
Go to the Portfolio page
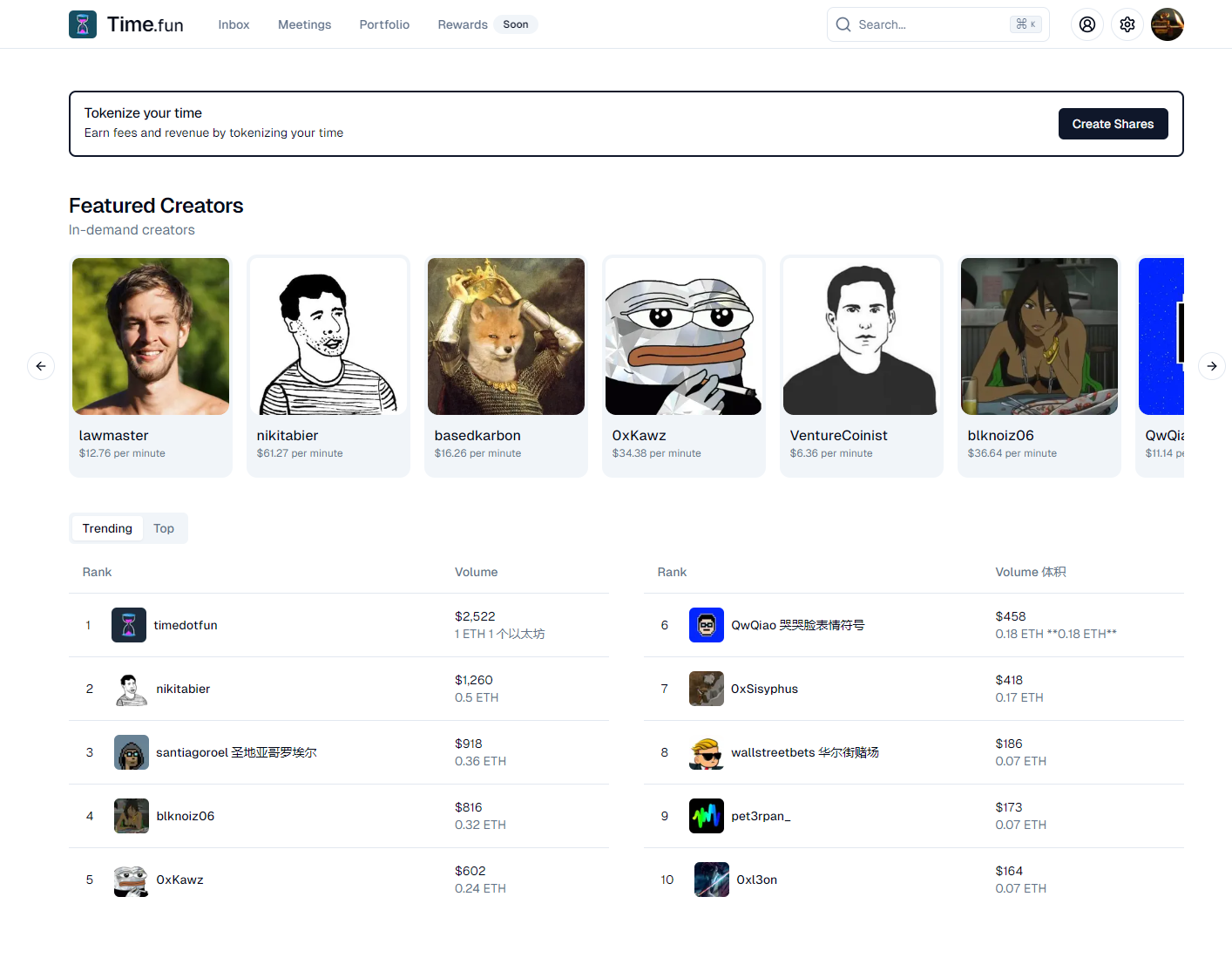384,24
